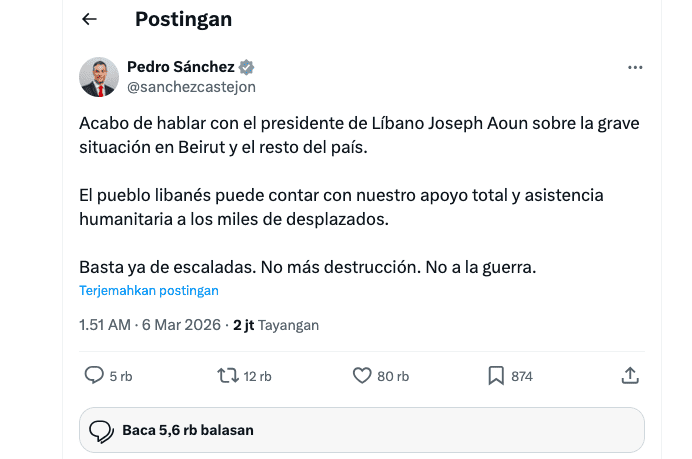The image size is (692, 459).
Task: Click the Pedro Sánchez display name
Action: tap(180, 67)
